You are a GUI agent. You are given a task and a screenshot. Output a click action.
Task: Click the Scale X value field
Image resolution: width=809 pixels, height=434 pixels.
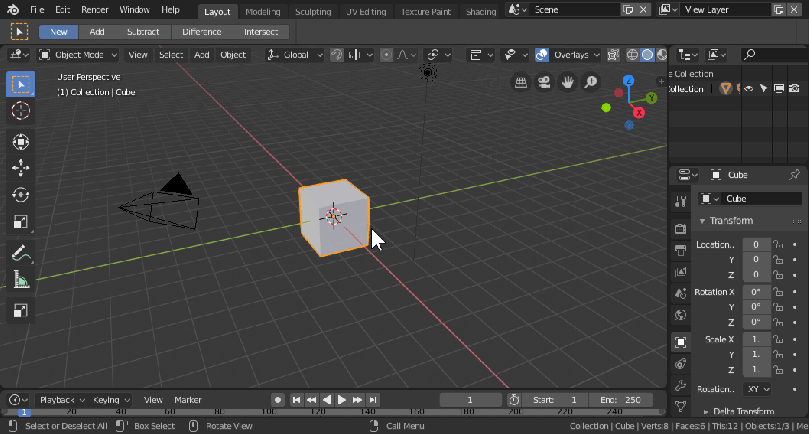(756, 339)
